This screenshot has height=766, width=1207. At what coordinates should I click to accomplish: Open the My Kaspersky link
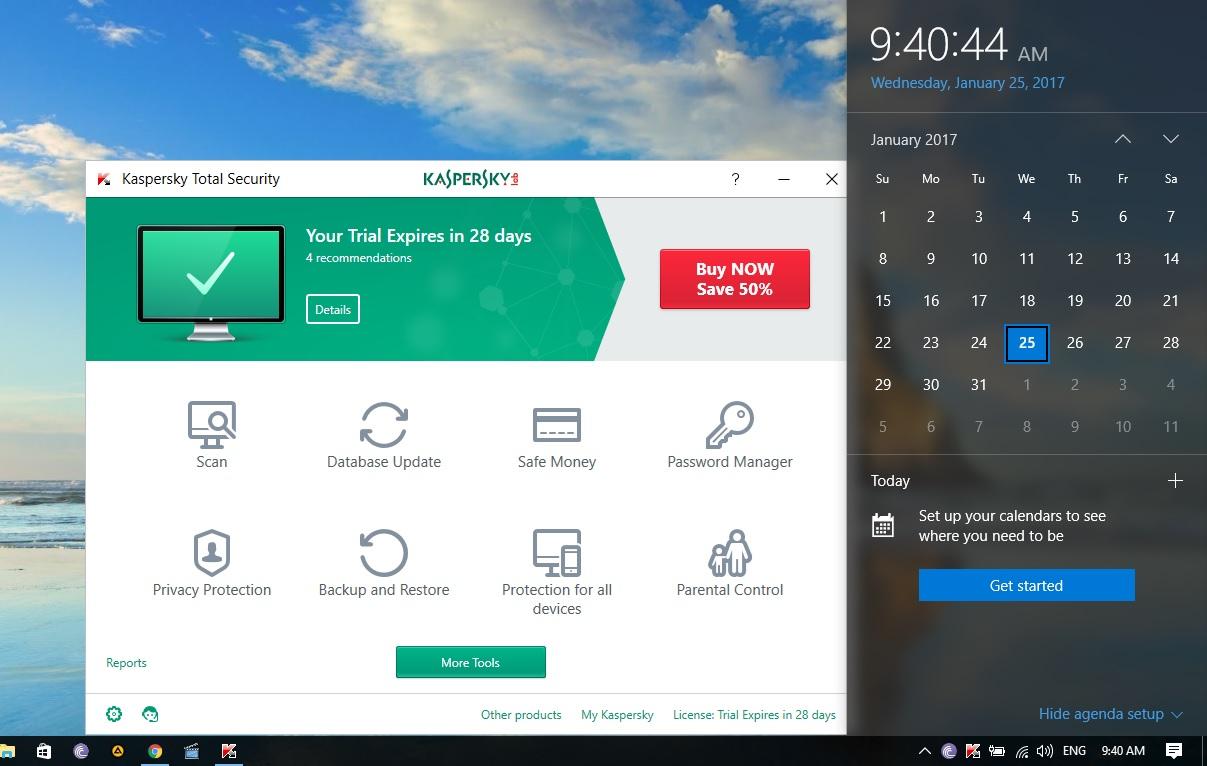coord(617,715)
